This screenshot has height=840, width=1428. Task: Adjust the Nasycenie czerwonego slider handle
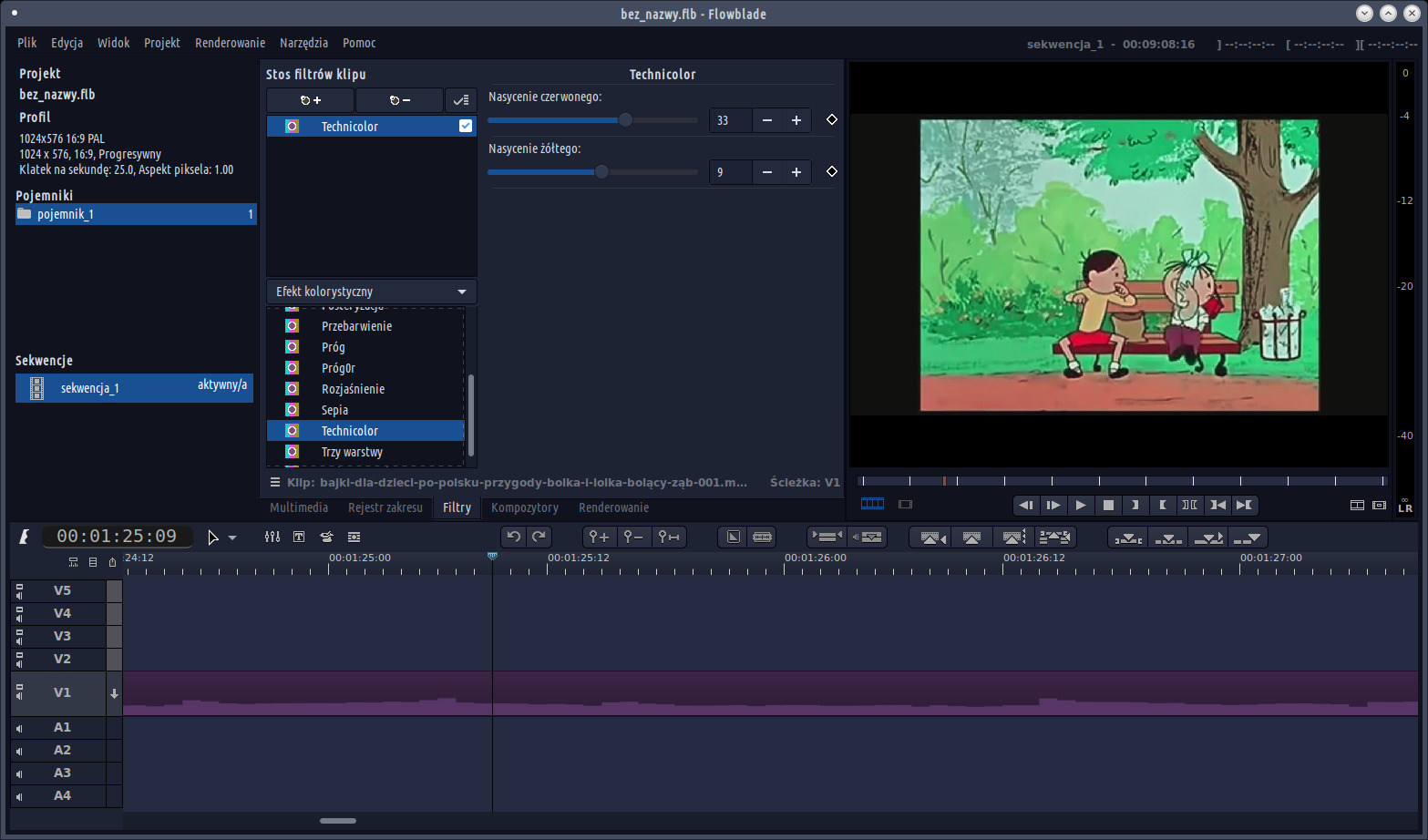tap(625, 120)
